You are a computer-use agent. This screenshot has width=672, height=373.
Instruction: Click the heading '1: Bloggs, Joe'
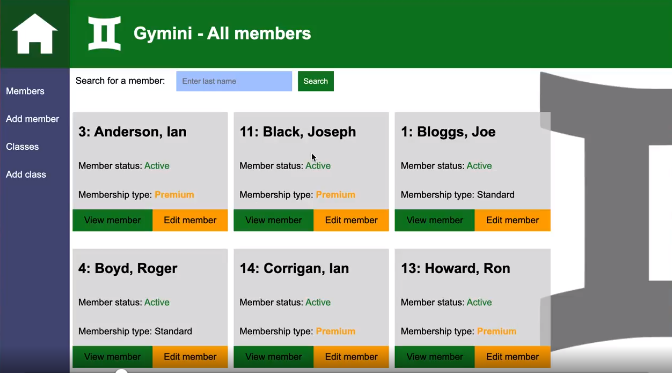click(x=448, y=132)
